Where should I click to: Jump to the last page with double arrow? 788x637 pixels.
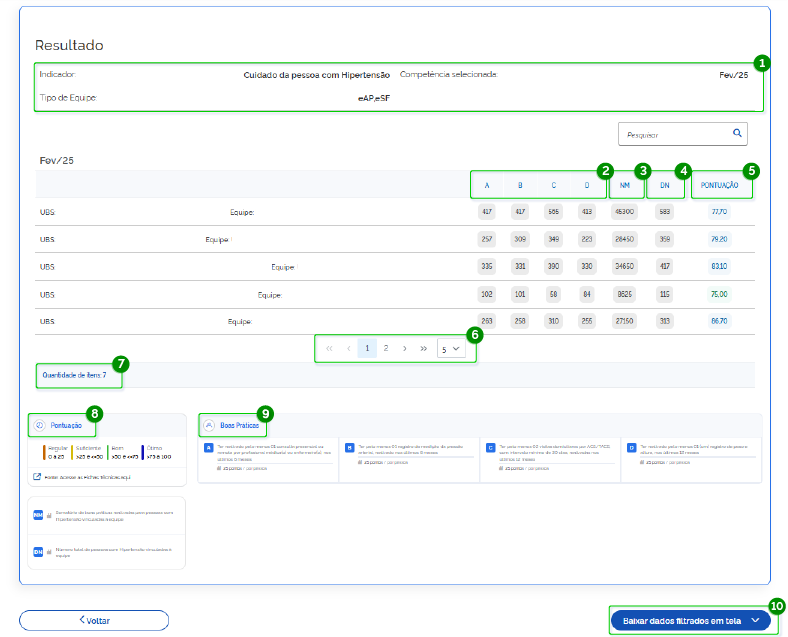[x=424, y=348]
